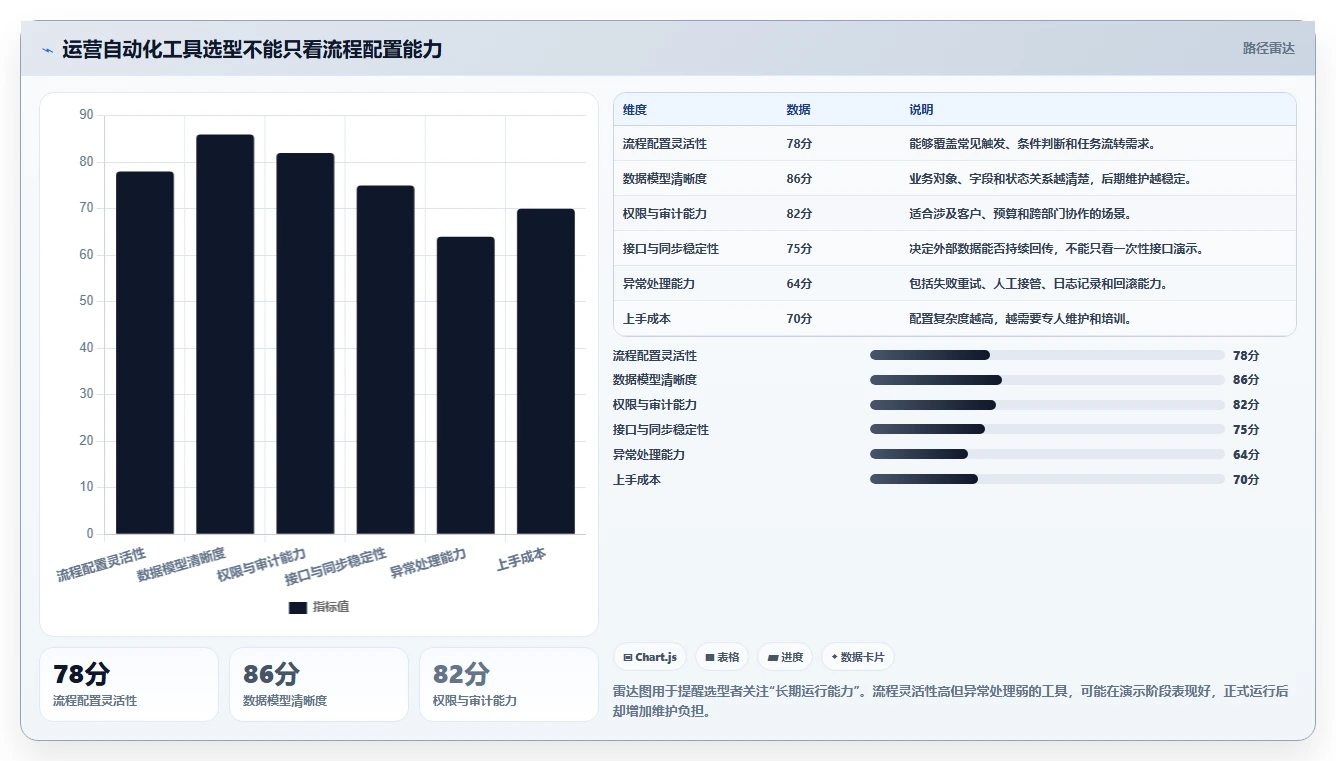This screenshot has width=1336, height=761.
Task: Click the 上手成本 progress list label
Action: coord(637,480)
